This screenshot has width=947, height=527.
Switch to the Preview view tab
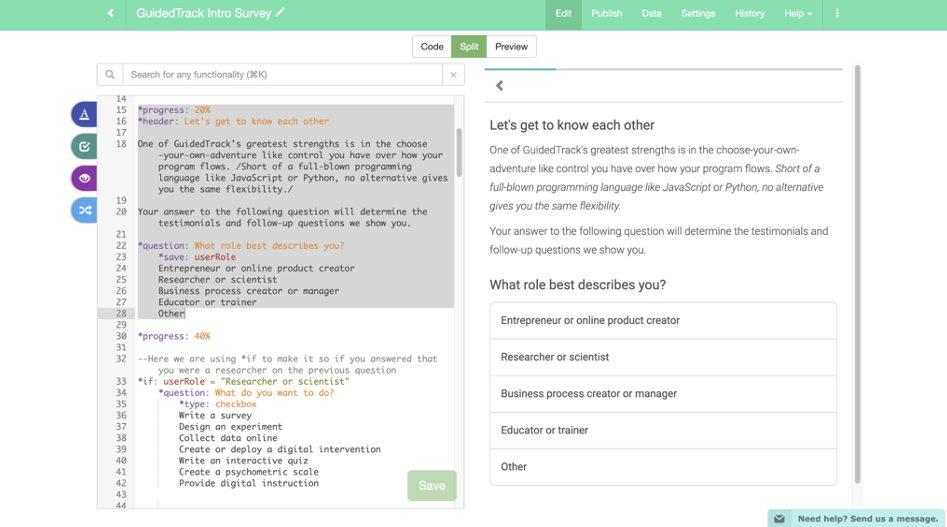[x=511, y=47]
